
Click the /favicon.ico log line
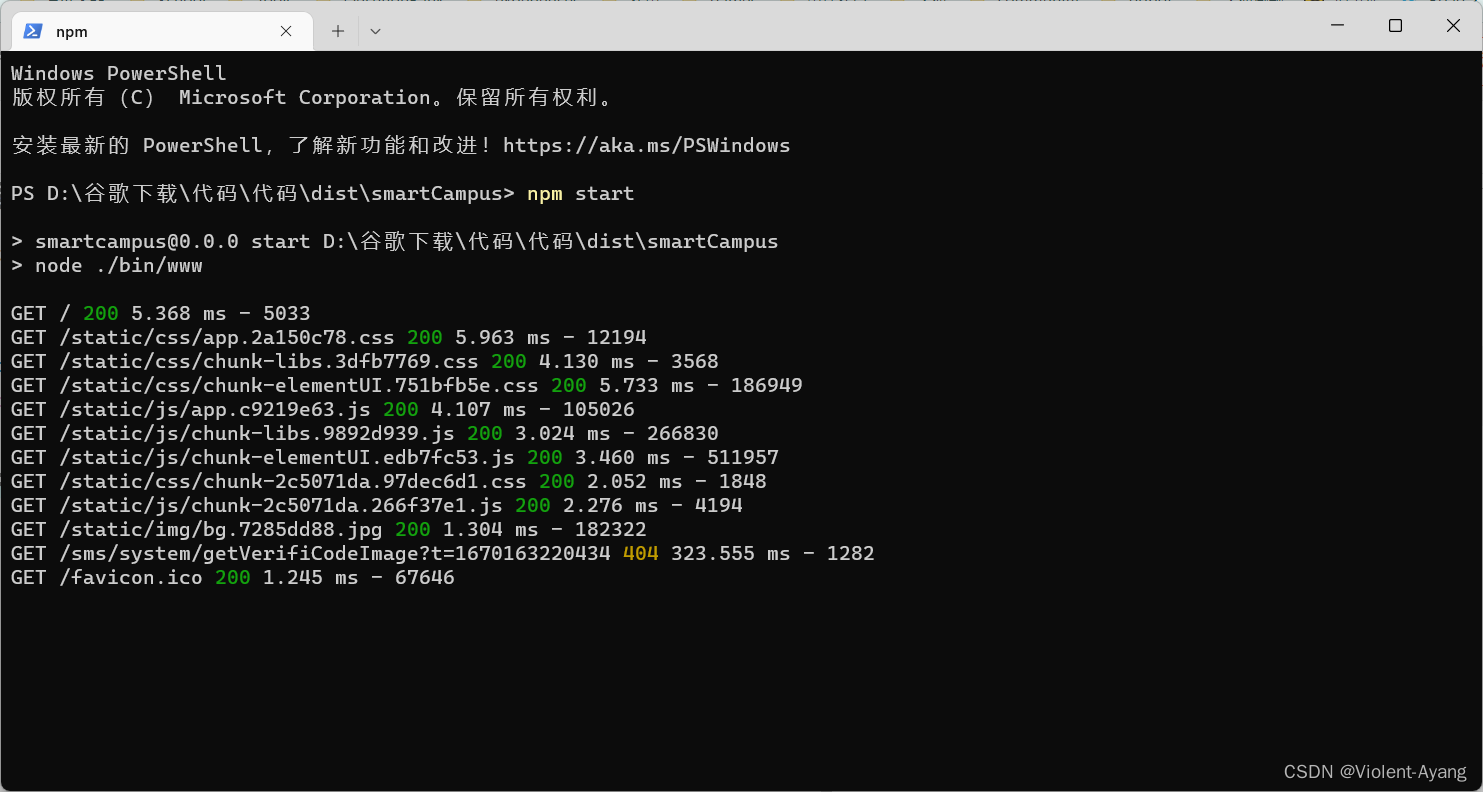[233, 577]
